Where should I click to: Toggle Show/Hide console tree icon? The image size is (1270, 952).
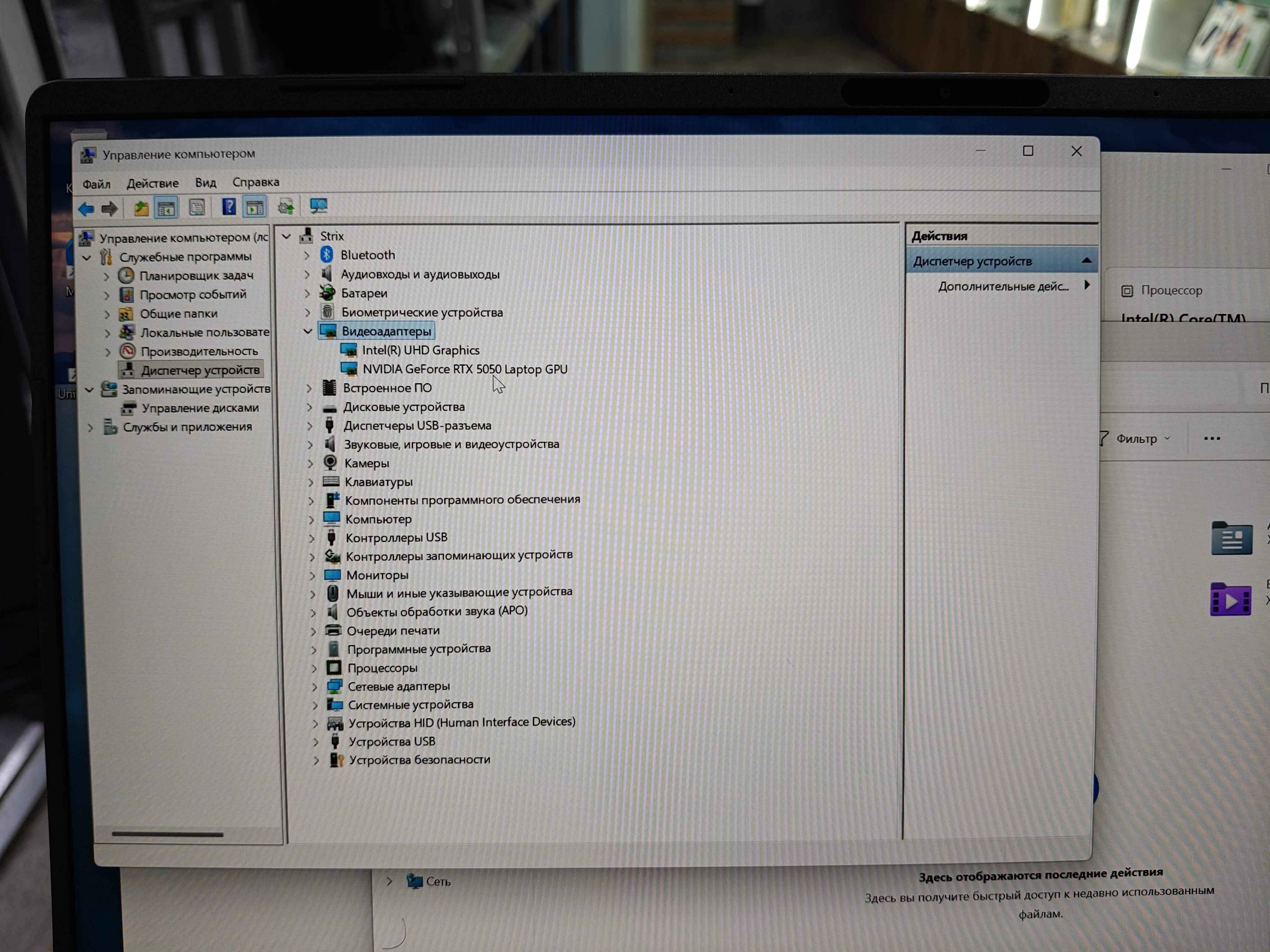[167, 208]
